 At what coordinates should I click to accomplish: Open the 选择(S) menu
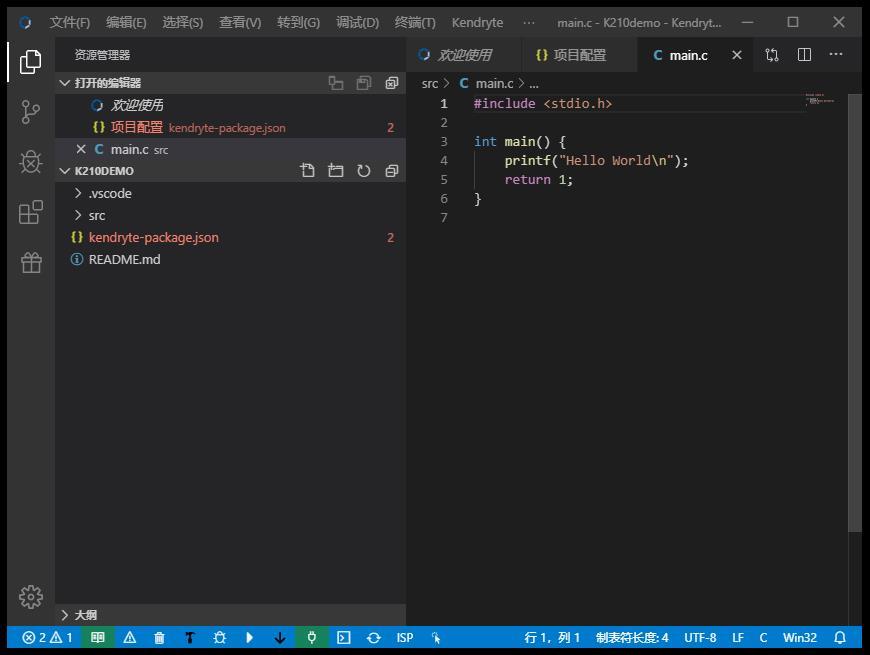[183, 23]
